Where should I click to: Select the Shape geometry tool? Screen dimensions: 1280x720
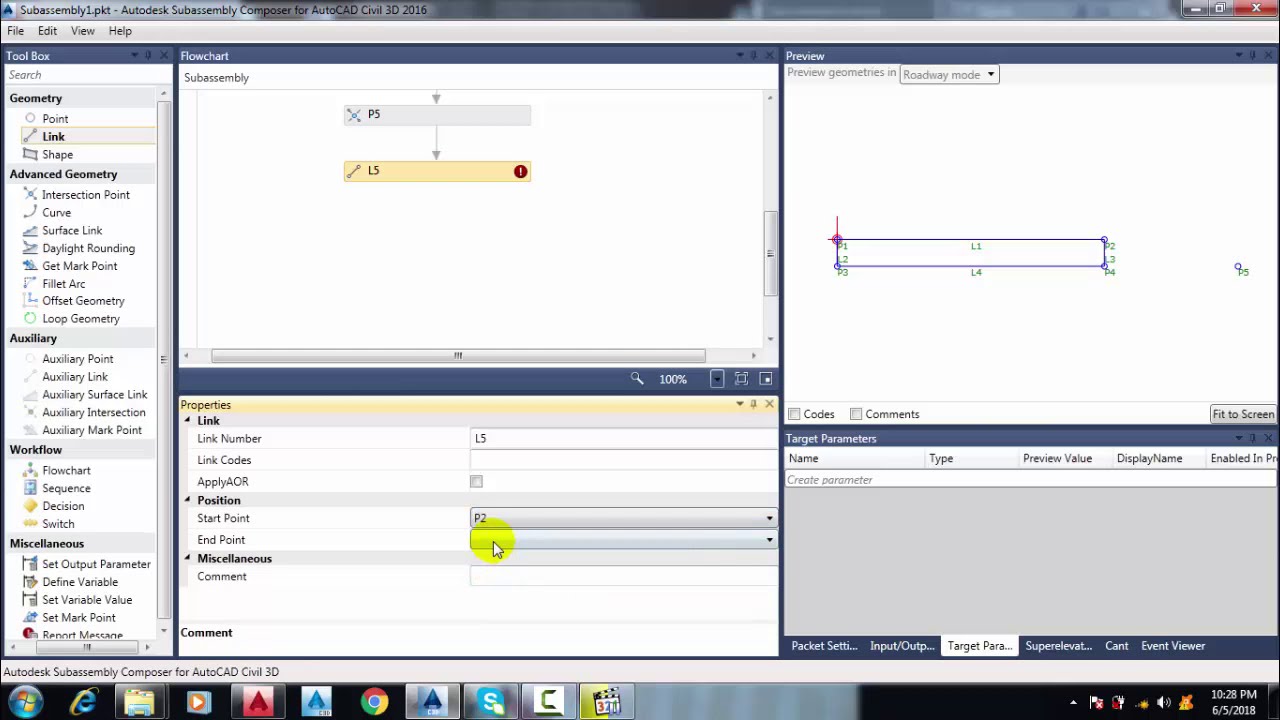(x=57, y=154)
